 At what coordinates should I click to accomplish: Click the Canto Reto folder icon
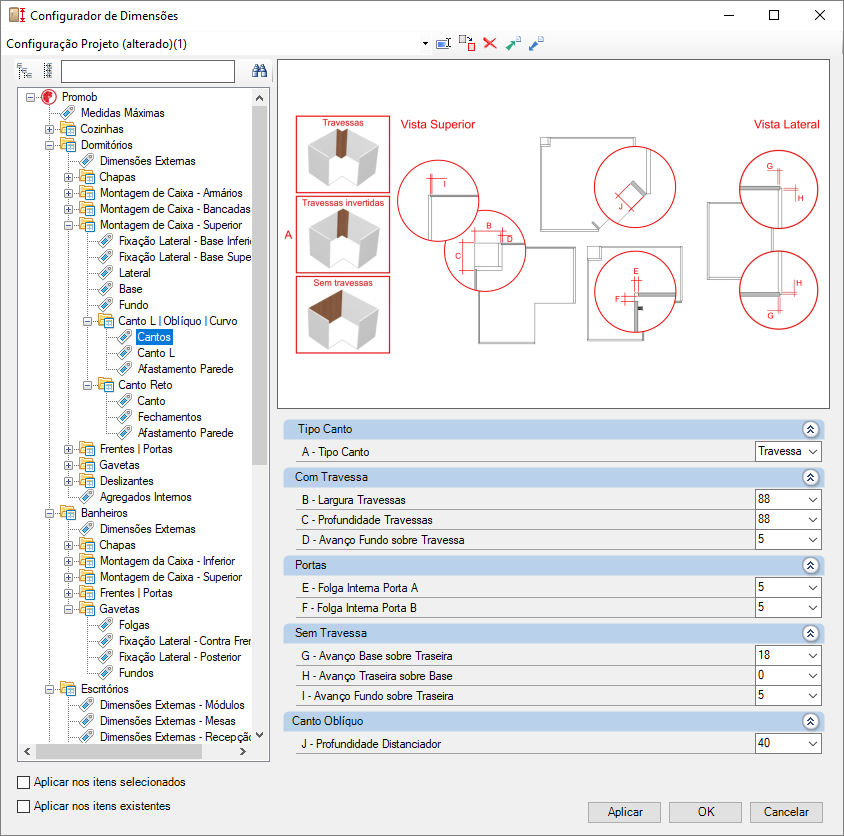coord(106,385)
